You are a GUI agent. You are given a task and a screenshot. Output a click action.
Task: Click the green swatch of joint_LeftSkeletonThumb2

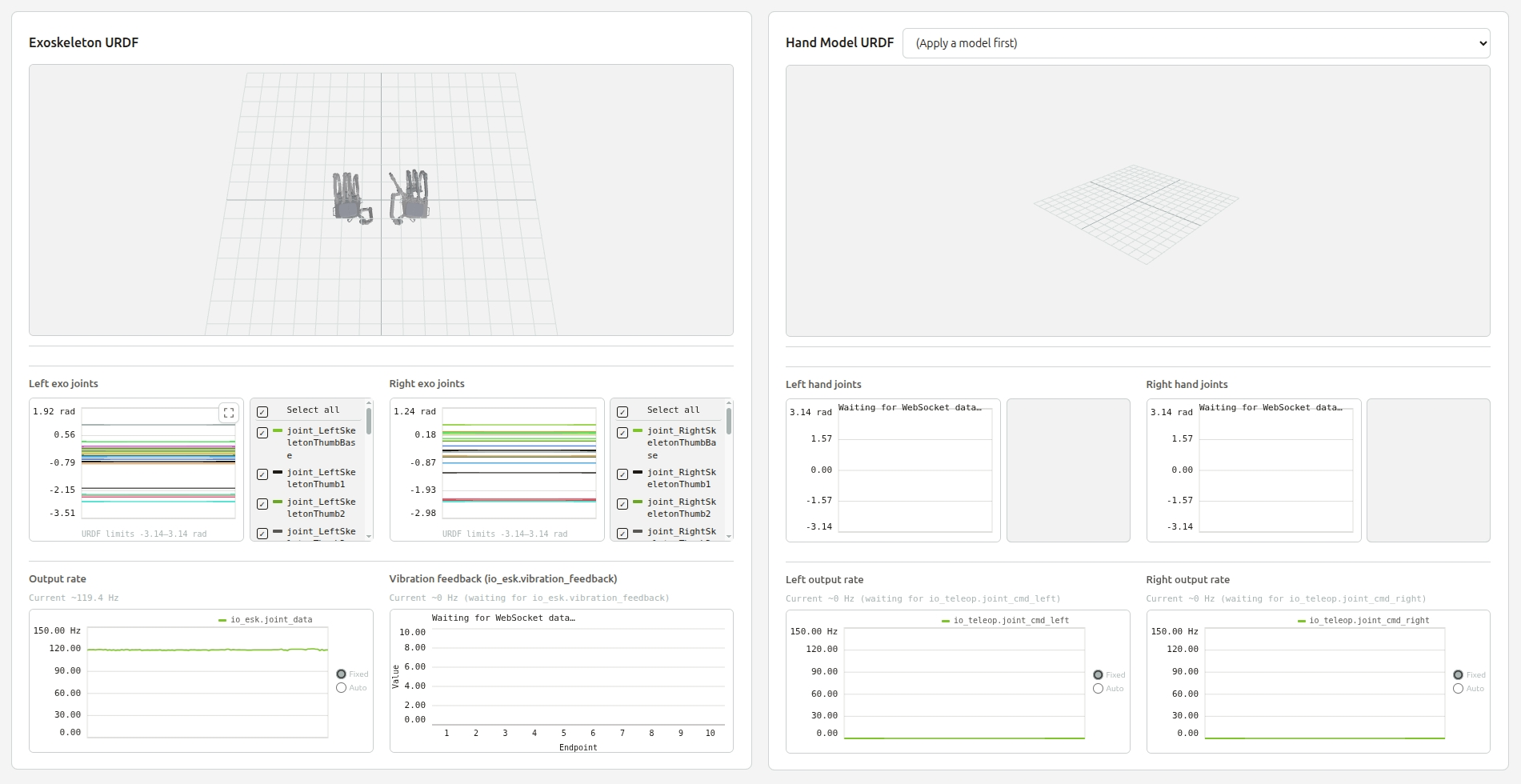[278, 502]
